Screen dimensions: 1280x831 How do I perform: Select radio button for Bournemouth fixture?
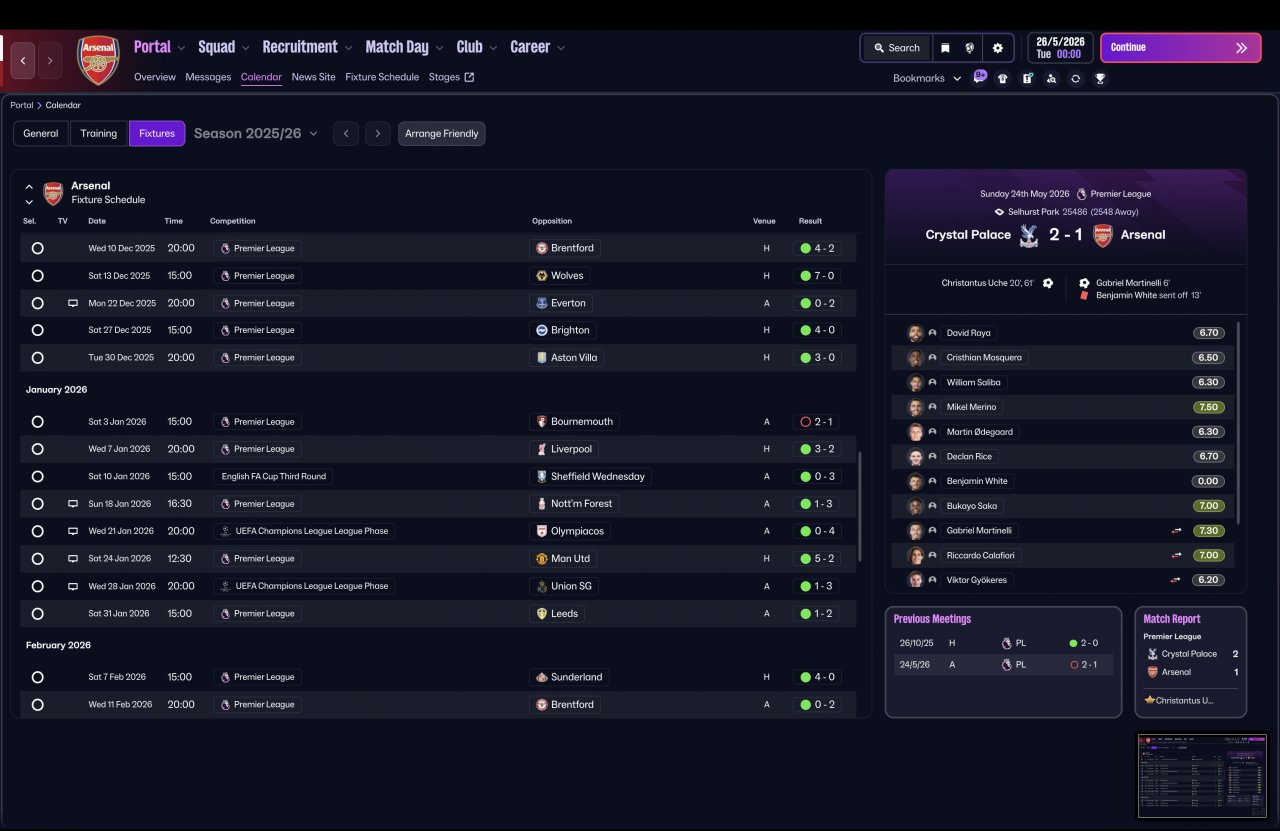click(x=37, y=422)
